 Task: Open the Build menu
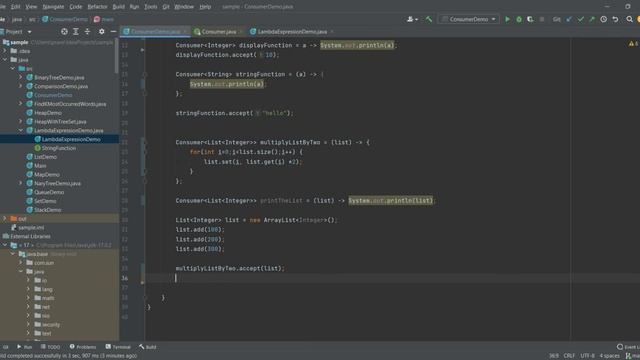click(118, 7)
